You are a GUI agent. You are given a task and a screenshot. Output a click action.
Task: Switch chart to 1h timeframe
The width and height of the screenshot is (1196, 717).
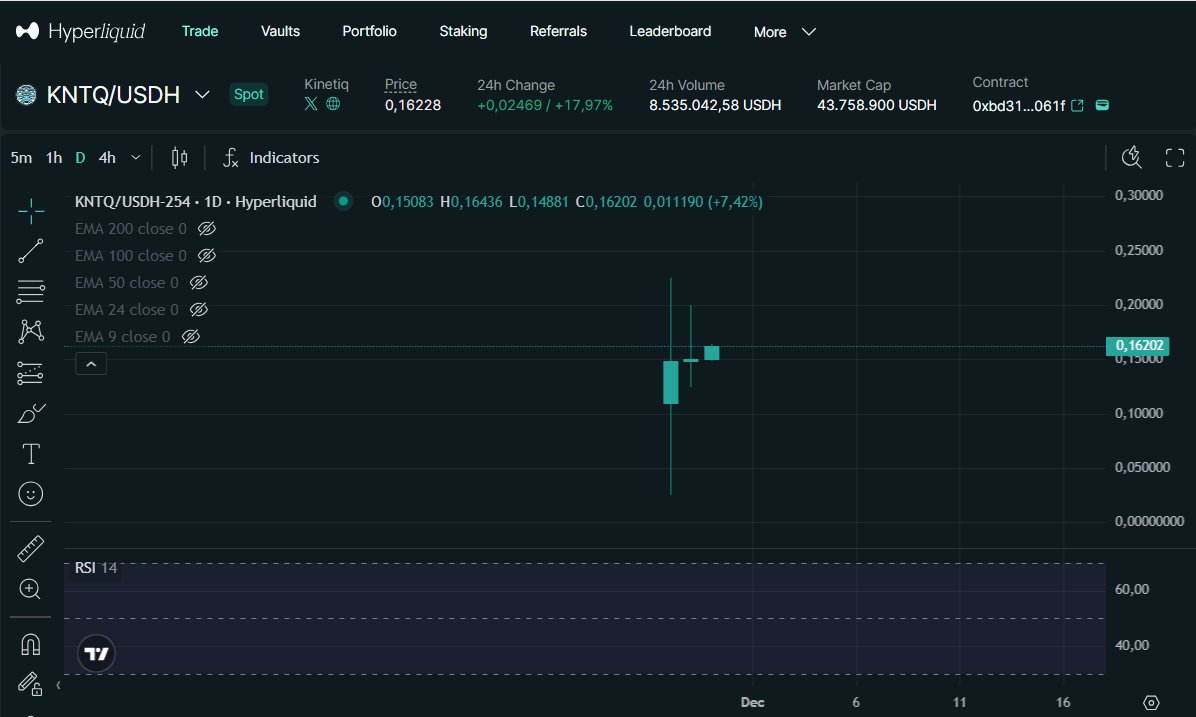click(x=53, y=158)
